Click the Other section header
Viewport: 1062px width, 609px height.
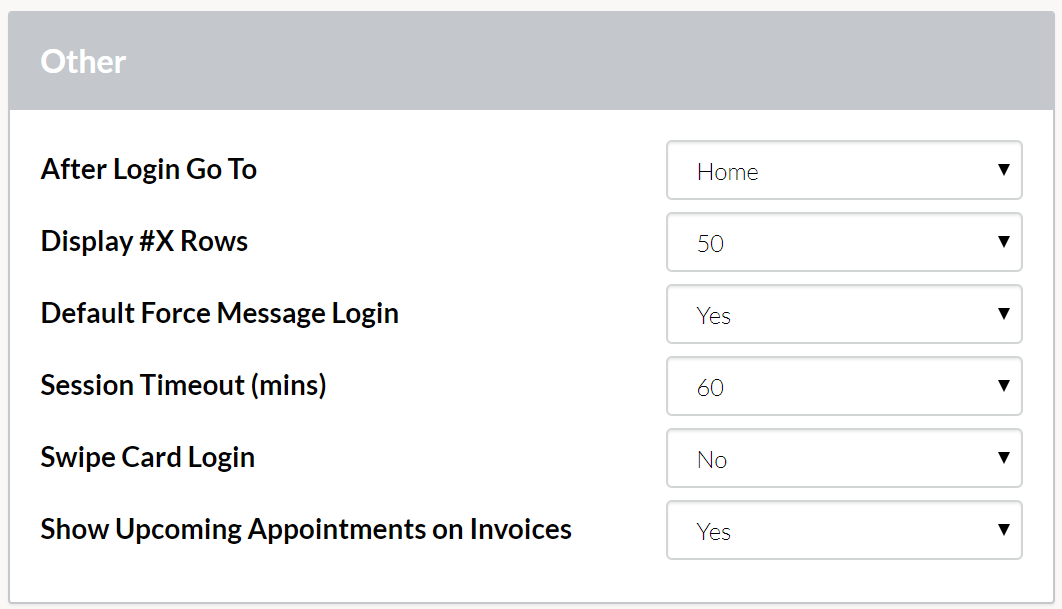(x=531, y=61)
